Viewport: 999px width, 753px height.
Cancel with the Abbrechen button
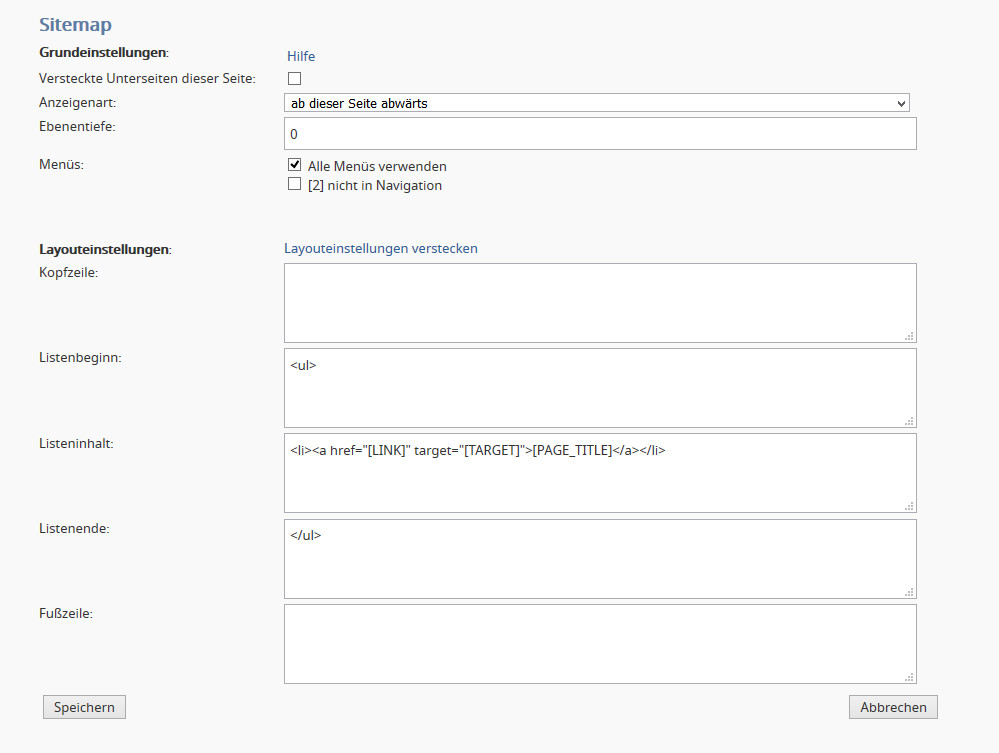point(893,707)
